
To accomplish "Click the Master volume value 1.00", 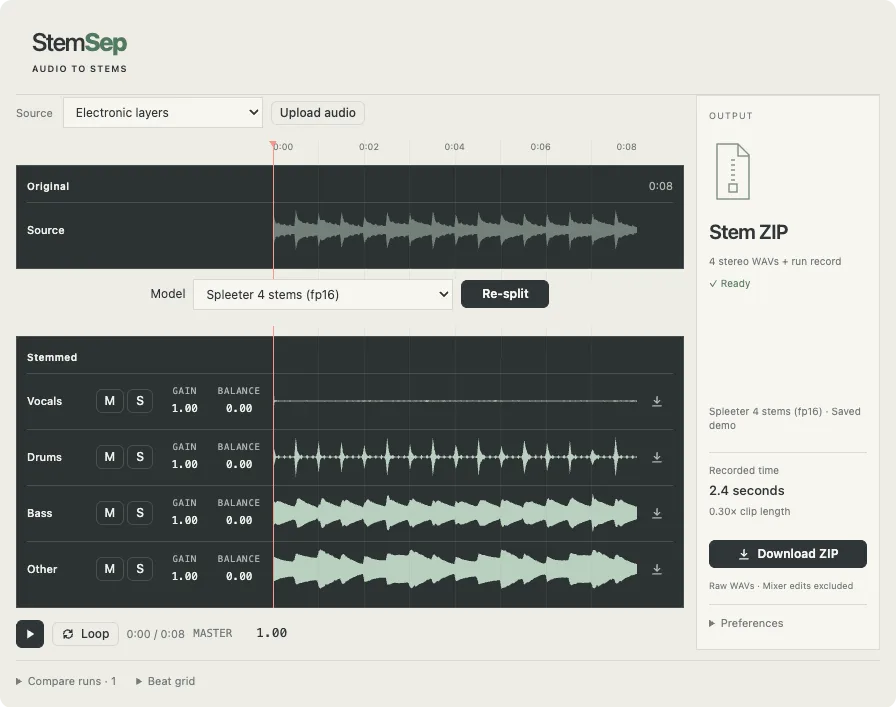I will pyautogui.click(x=271, y=633).
